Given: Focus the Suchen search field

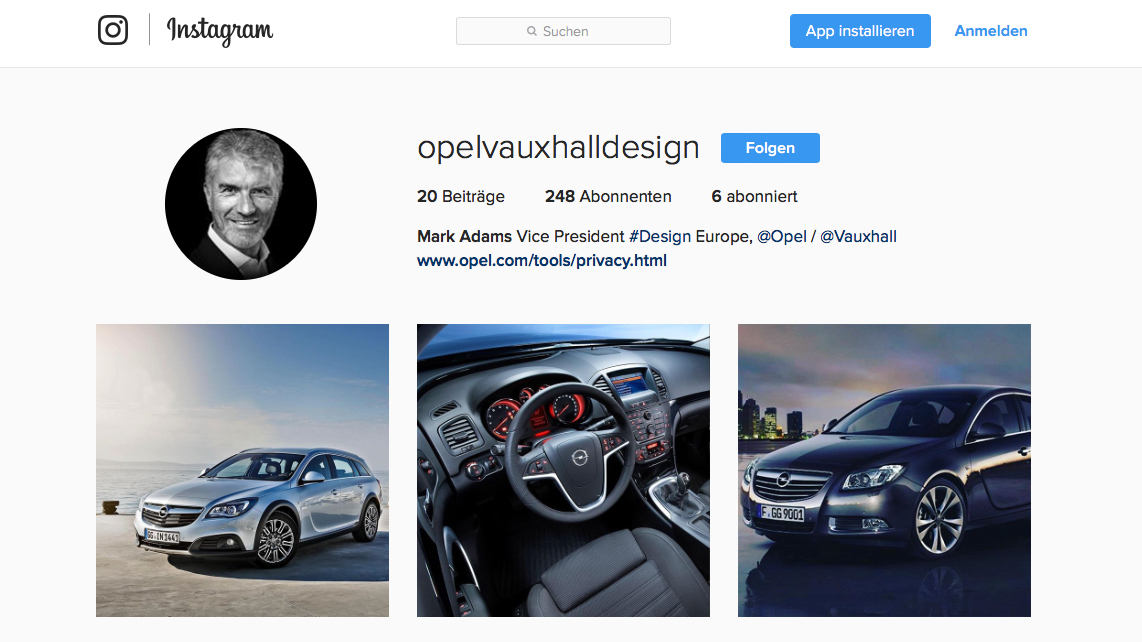Looking at the screenshot, I should [x=563, y=31].
